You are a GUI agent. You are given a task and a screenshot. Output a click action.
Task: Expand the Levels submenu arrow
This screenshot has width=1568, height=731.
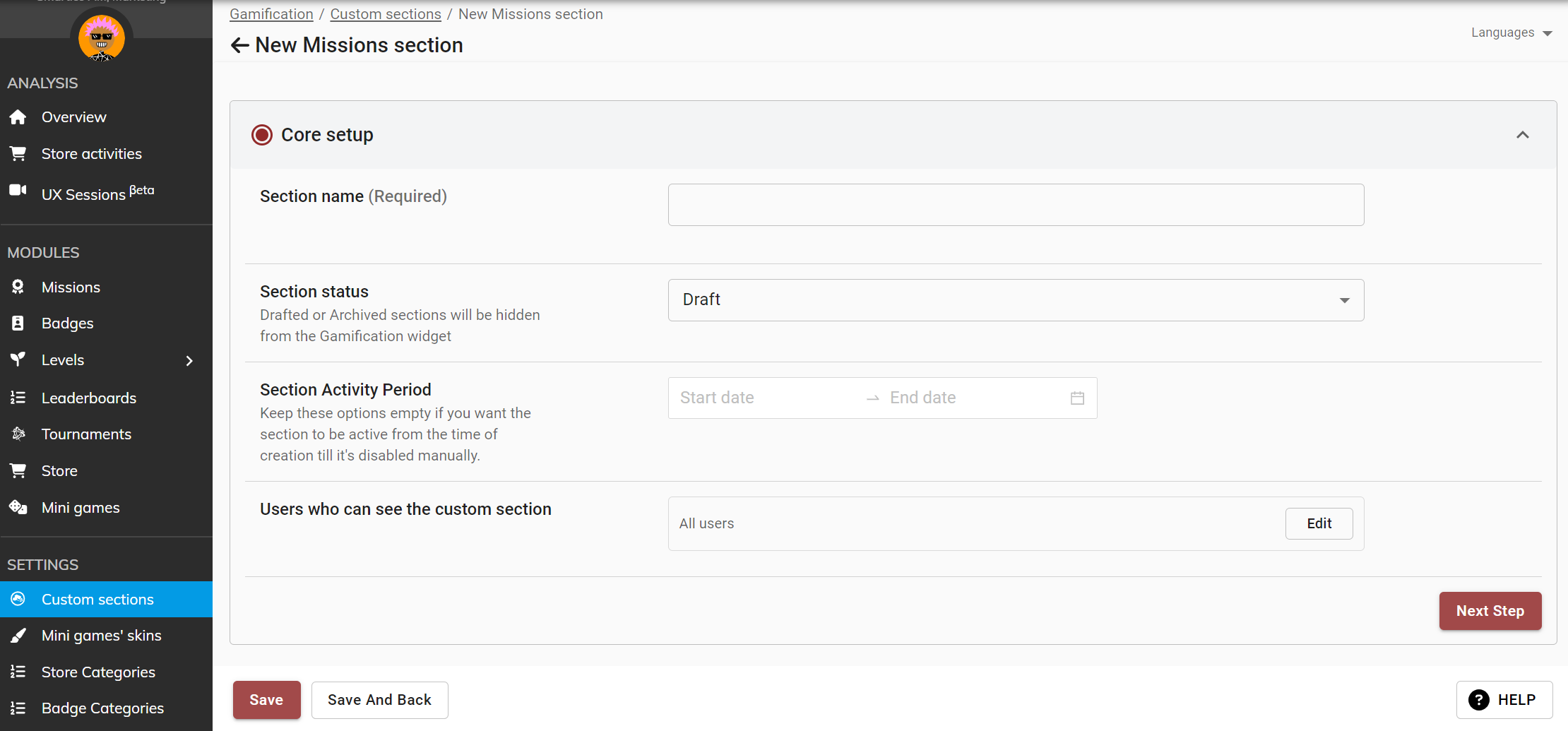(189, 361)
